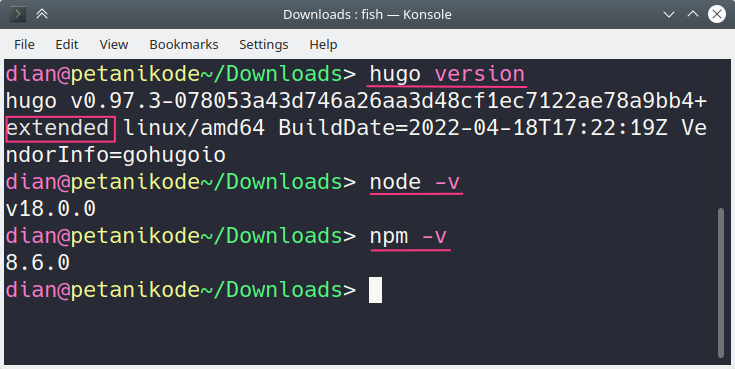Open the Bookmarks menu
This screenshot has height=369, width=735.
pos(184,45)
